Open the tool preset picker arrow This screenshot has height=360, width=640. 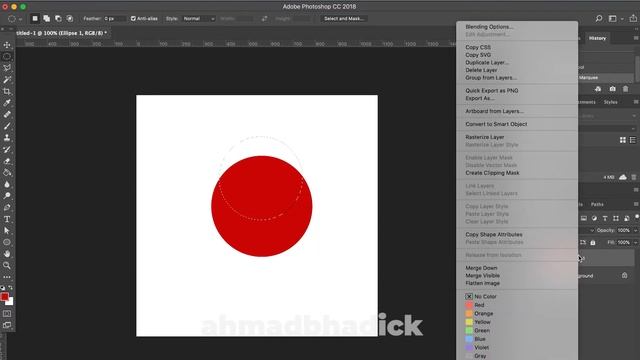tap(20, 19)
